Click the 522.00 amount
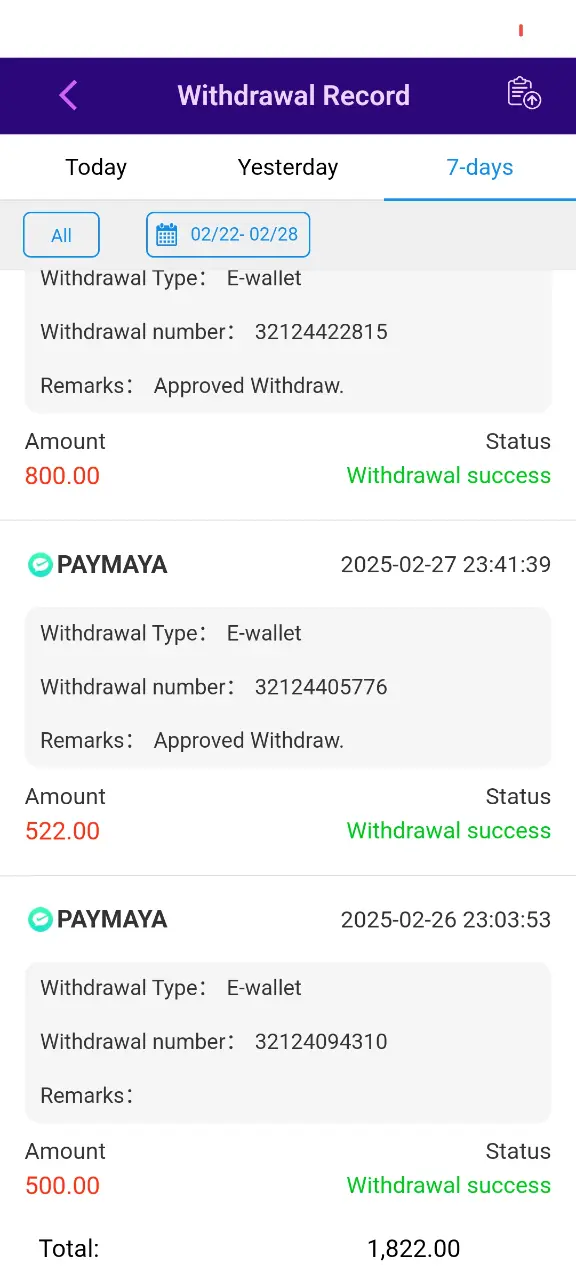The image size is (576, 1280). tap(63, 831)
